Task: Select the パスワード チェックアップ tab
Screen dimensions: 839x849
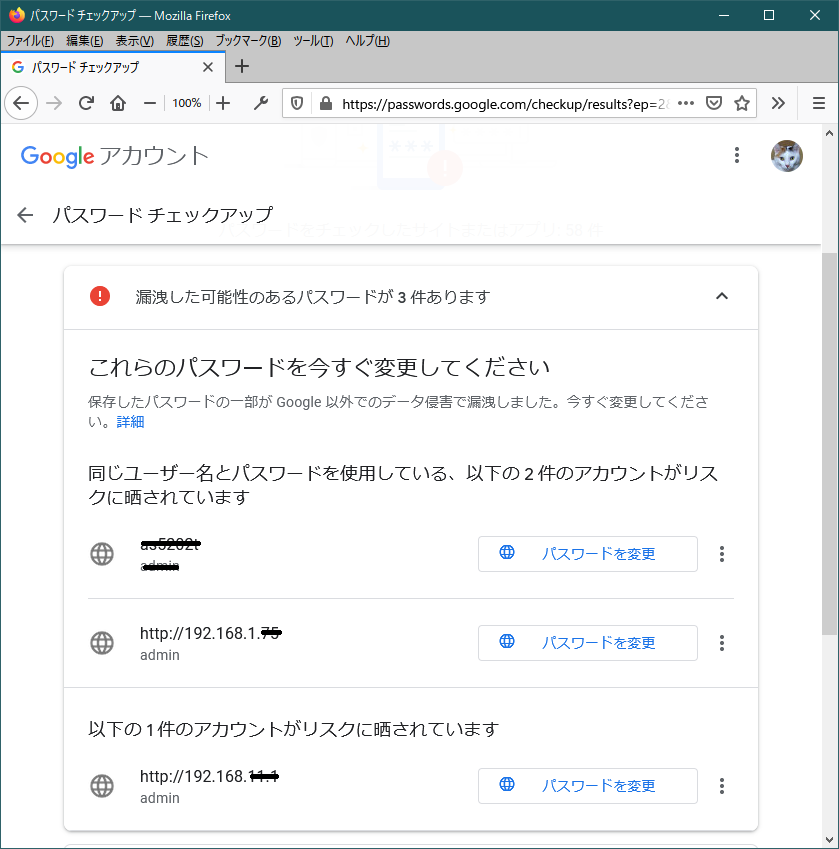Action: (x=113, y=67)
